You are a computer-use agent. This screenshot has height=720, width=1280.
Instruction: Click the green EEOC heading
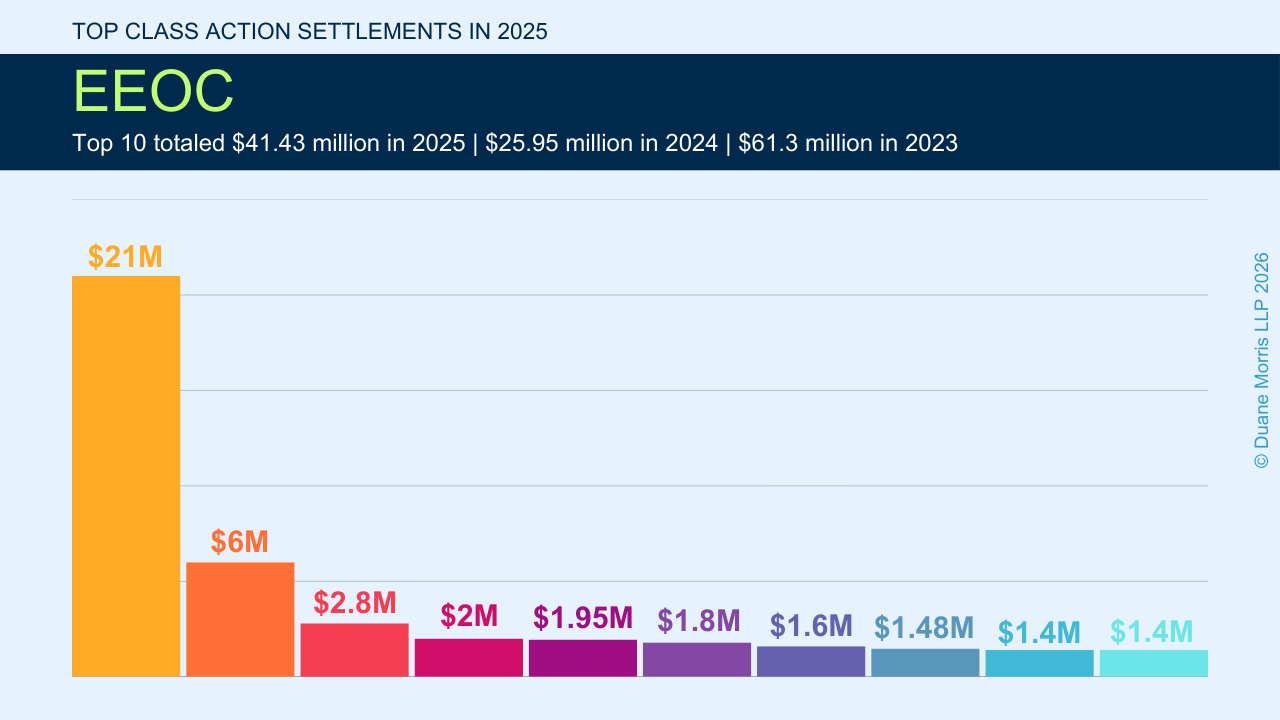(153, 92)
